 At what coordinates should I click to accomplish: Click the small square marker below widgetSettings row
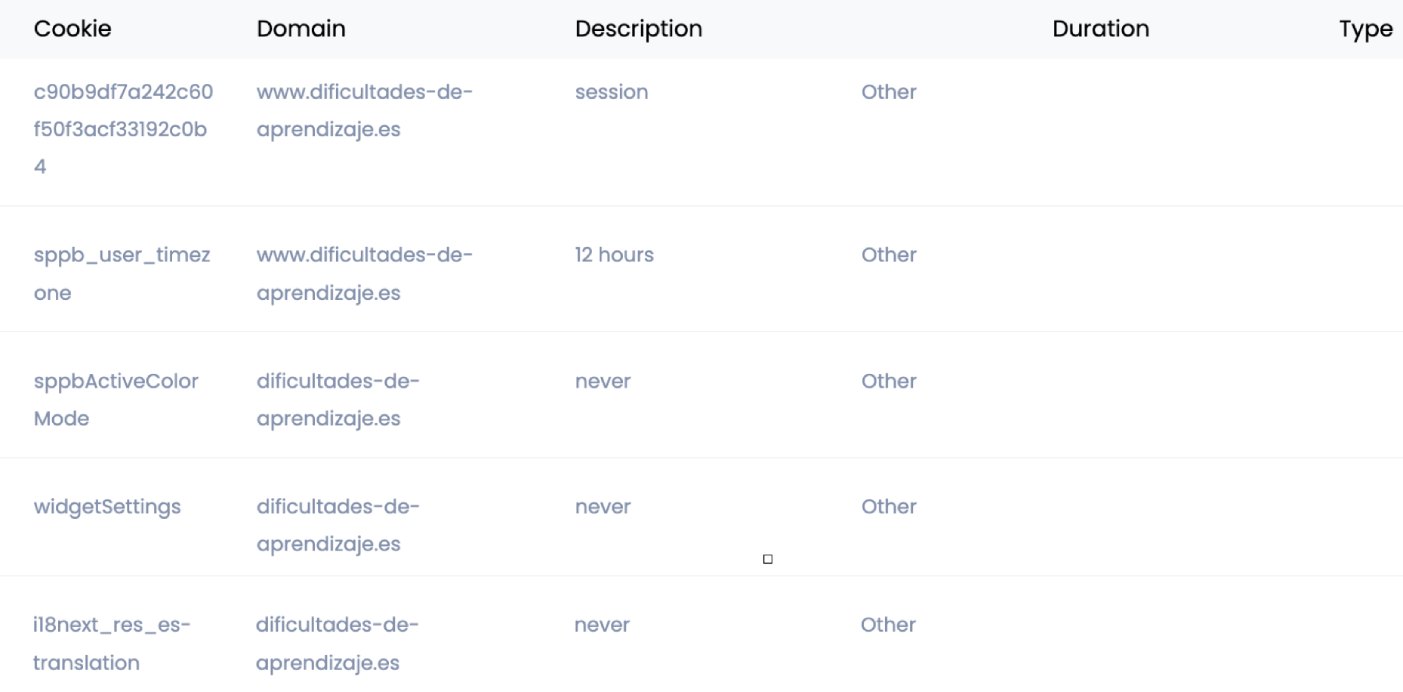tap(767, 560)
